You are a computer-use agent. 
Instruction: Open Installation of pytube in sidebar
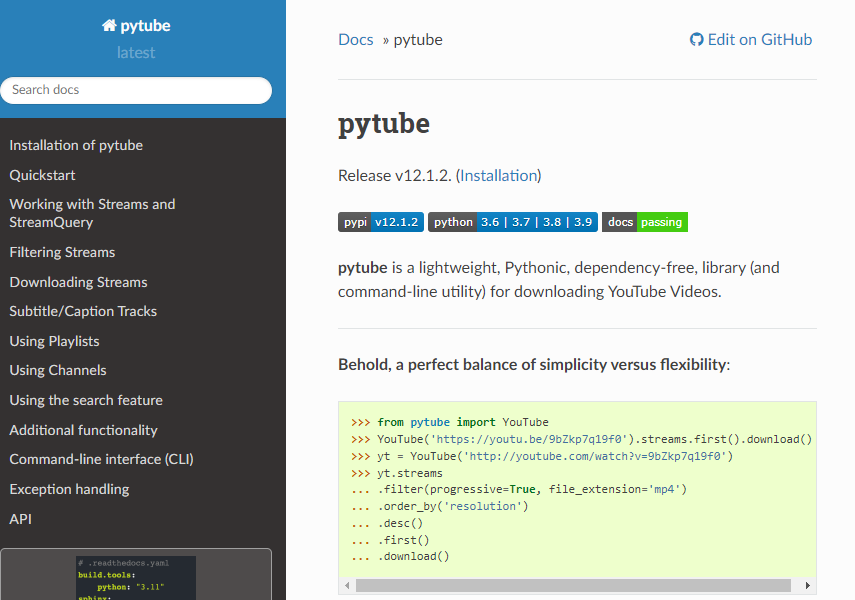coord(76,145)
